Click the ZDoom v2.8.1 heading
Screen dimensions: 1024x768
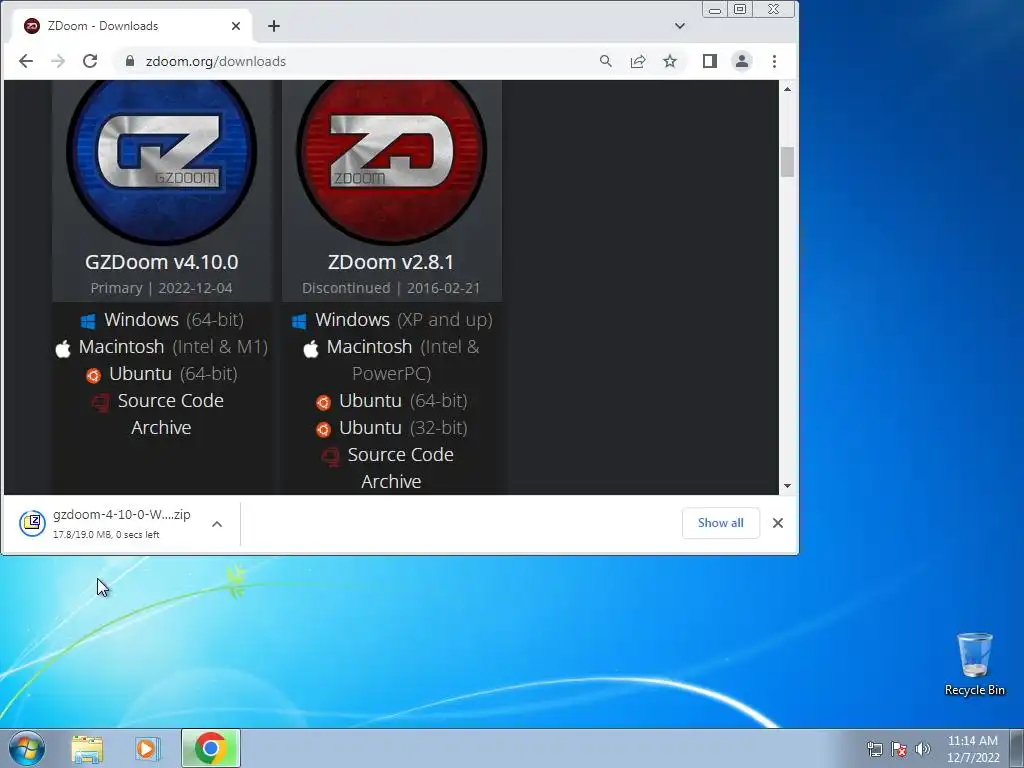pos(391,262)
